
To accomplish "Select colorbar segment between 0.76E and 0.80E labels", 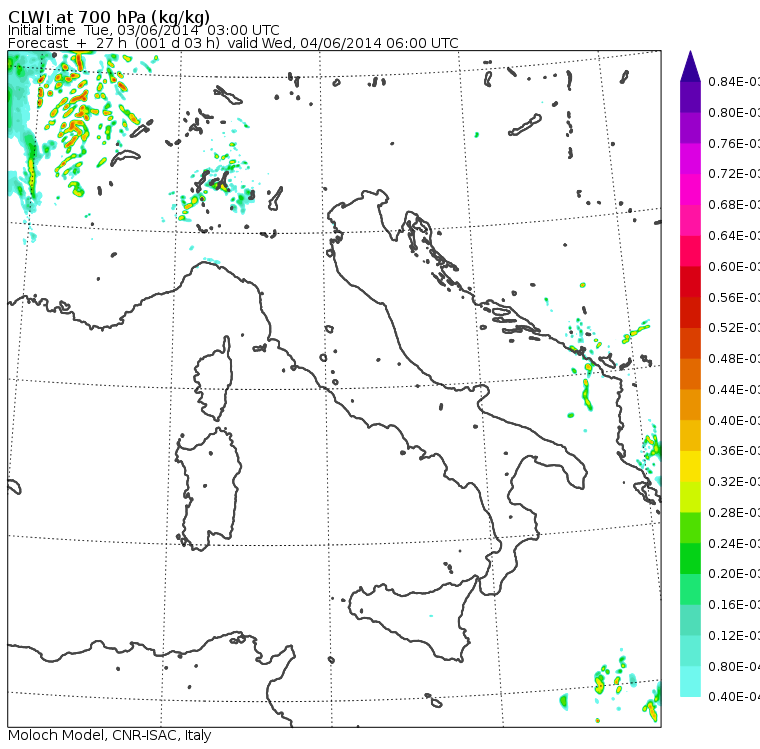I will click(x=690, y=128).
